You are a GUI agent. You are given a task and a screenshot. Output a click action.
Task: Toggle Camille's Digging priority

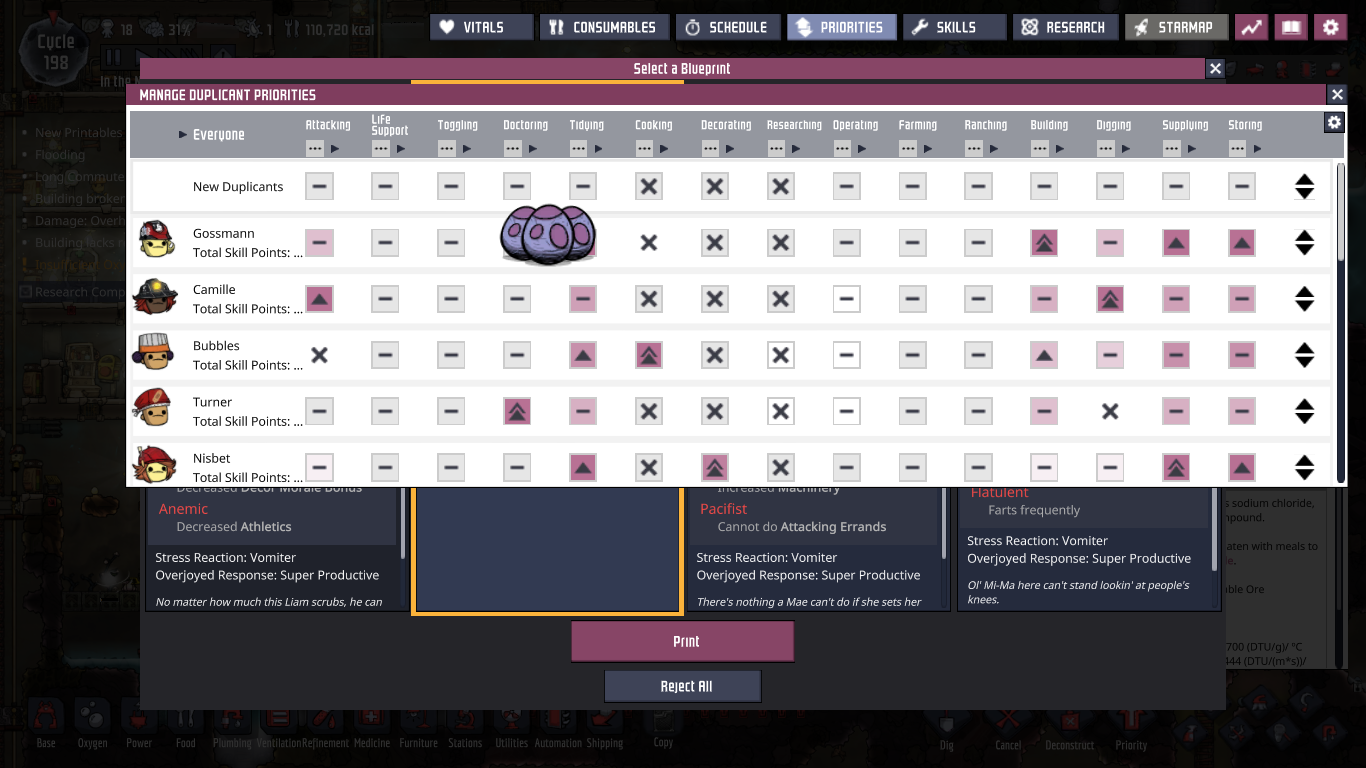pos(1110,298)
